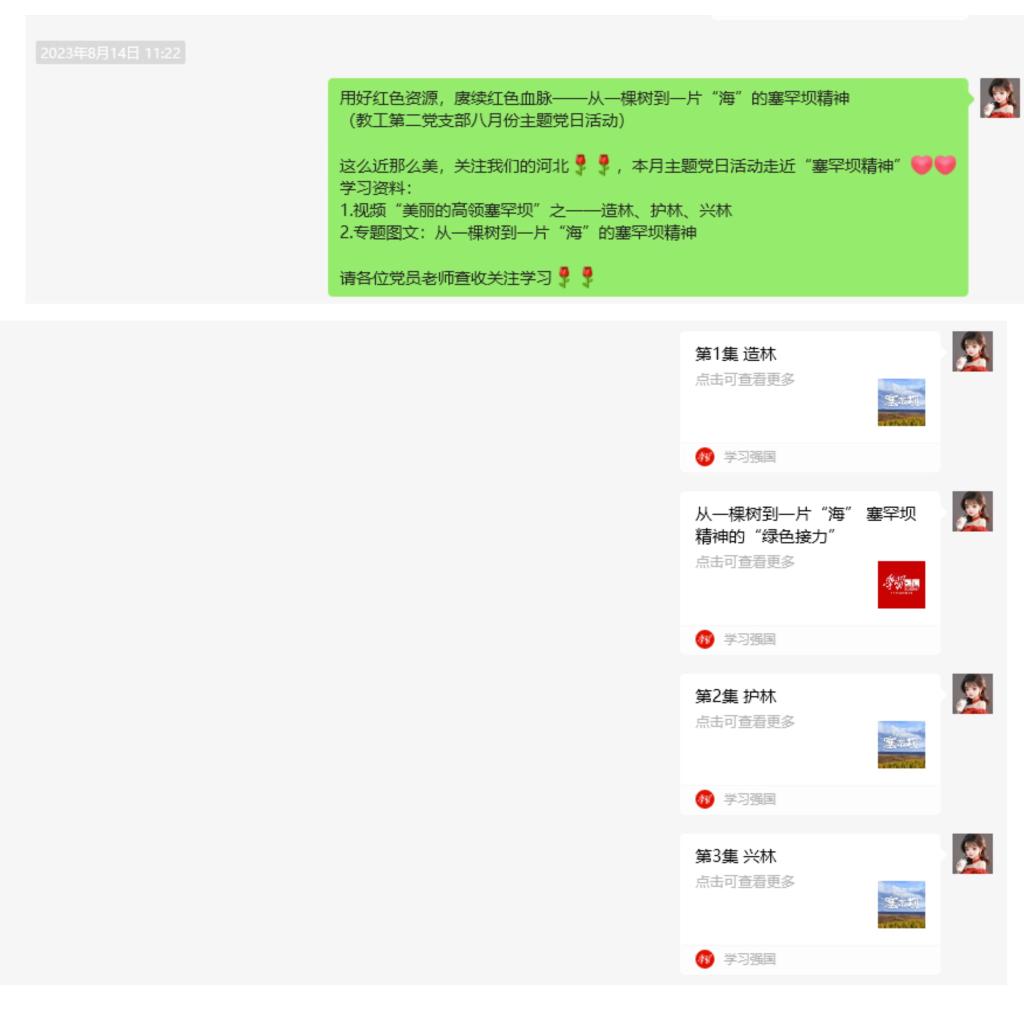Viewport: 1024px width, 1024px height.
Task: Open the 第2集 护林 video thumbnail
Action: click(x=901, y=744)
